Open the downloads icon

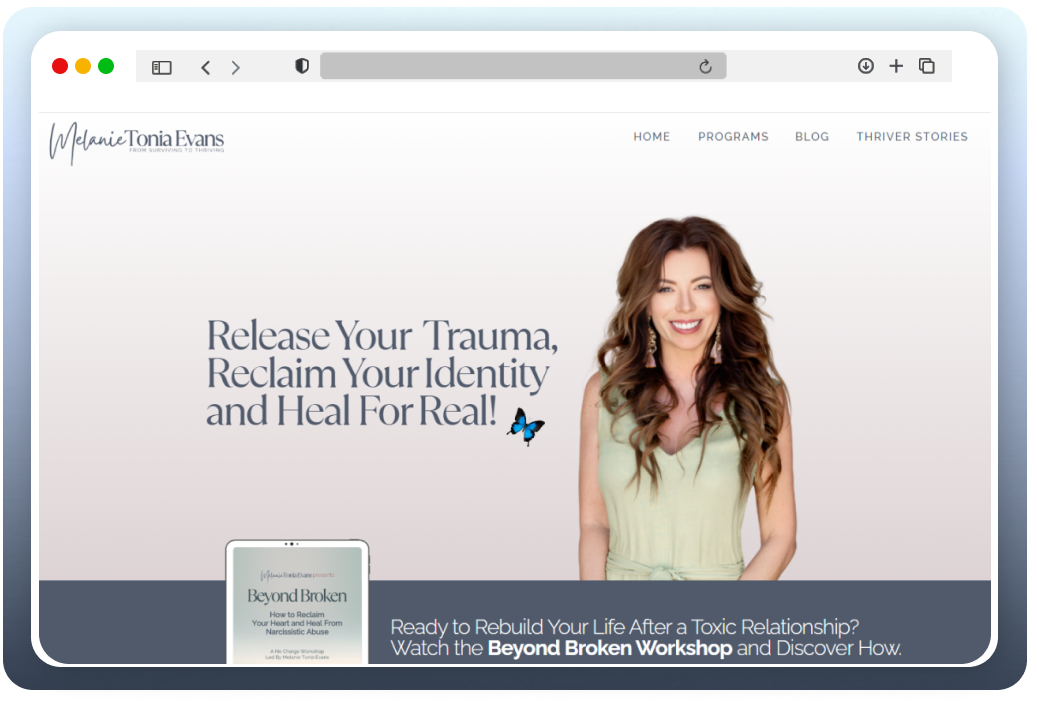click(865, 65)
